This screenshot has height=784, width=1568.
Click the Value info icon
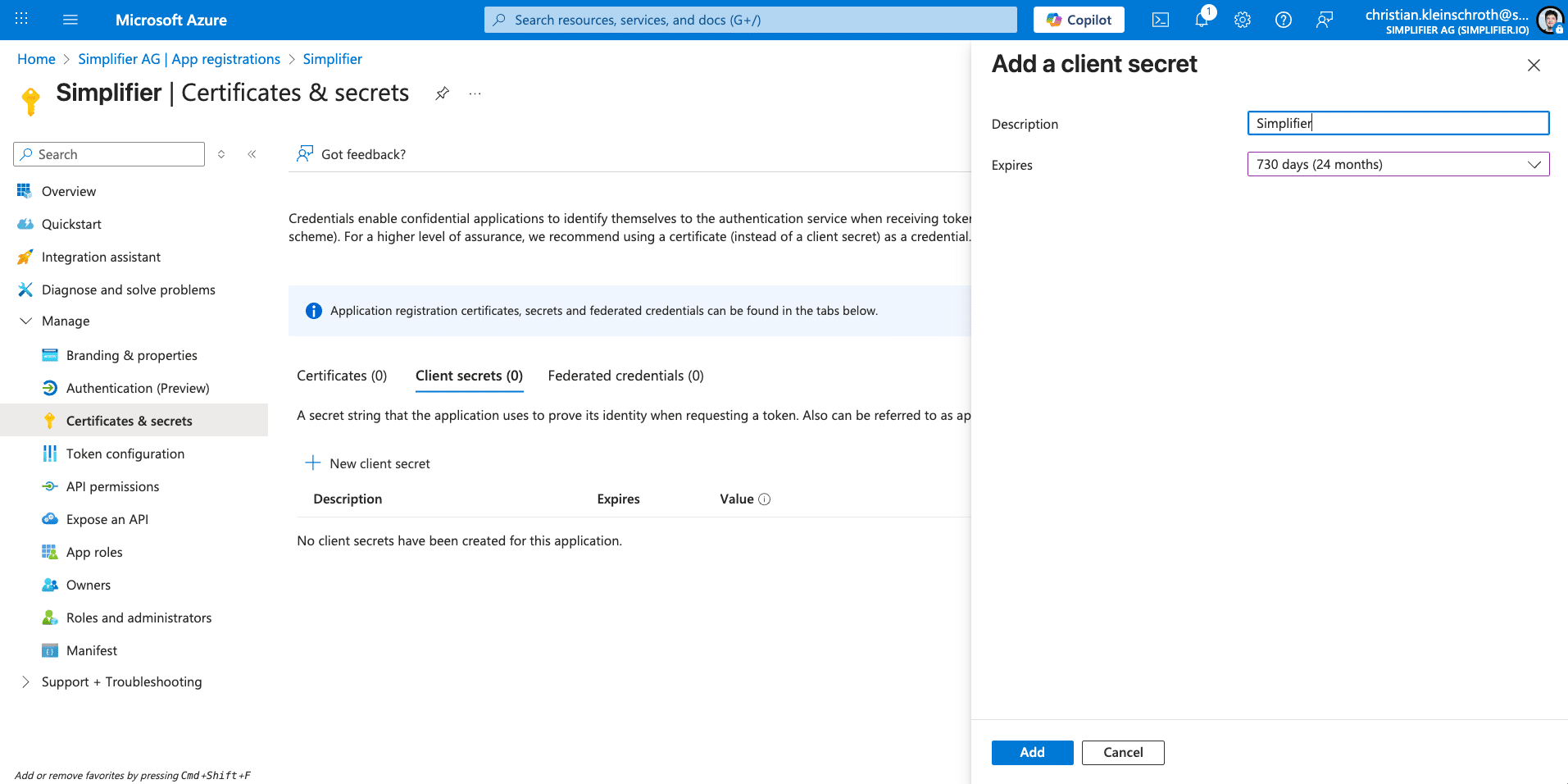764,499
